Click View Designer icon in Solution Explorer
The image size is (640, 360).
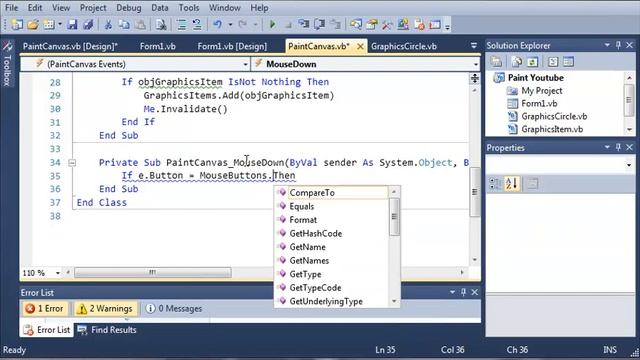[x=568, y=62]
